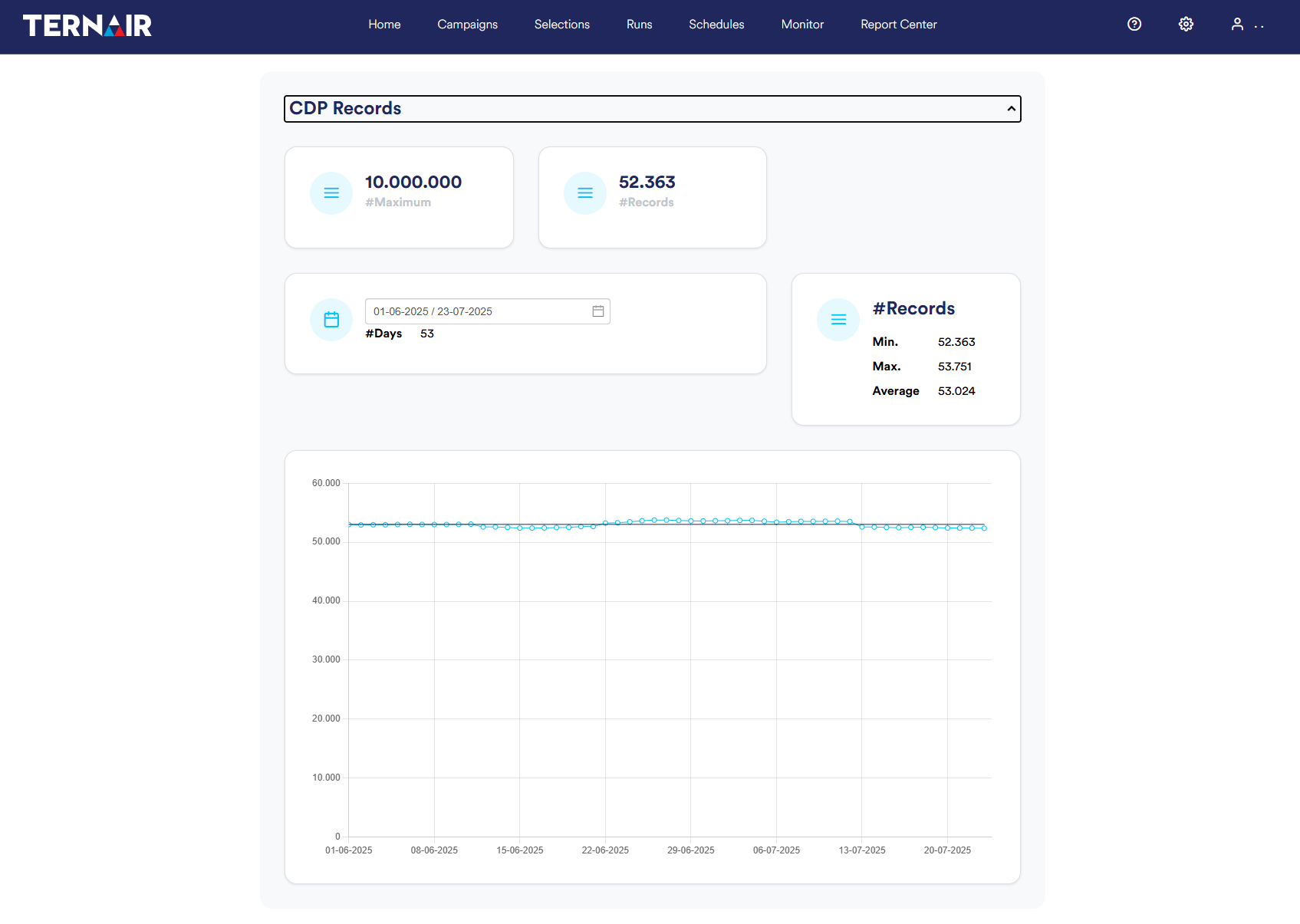Click the list icon beside #Maximum
This screenshot has height=924, width=1300.
click(331, 193)
